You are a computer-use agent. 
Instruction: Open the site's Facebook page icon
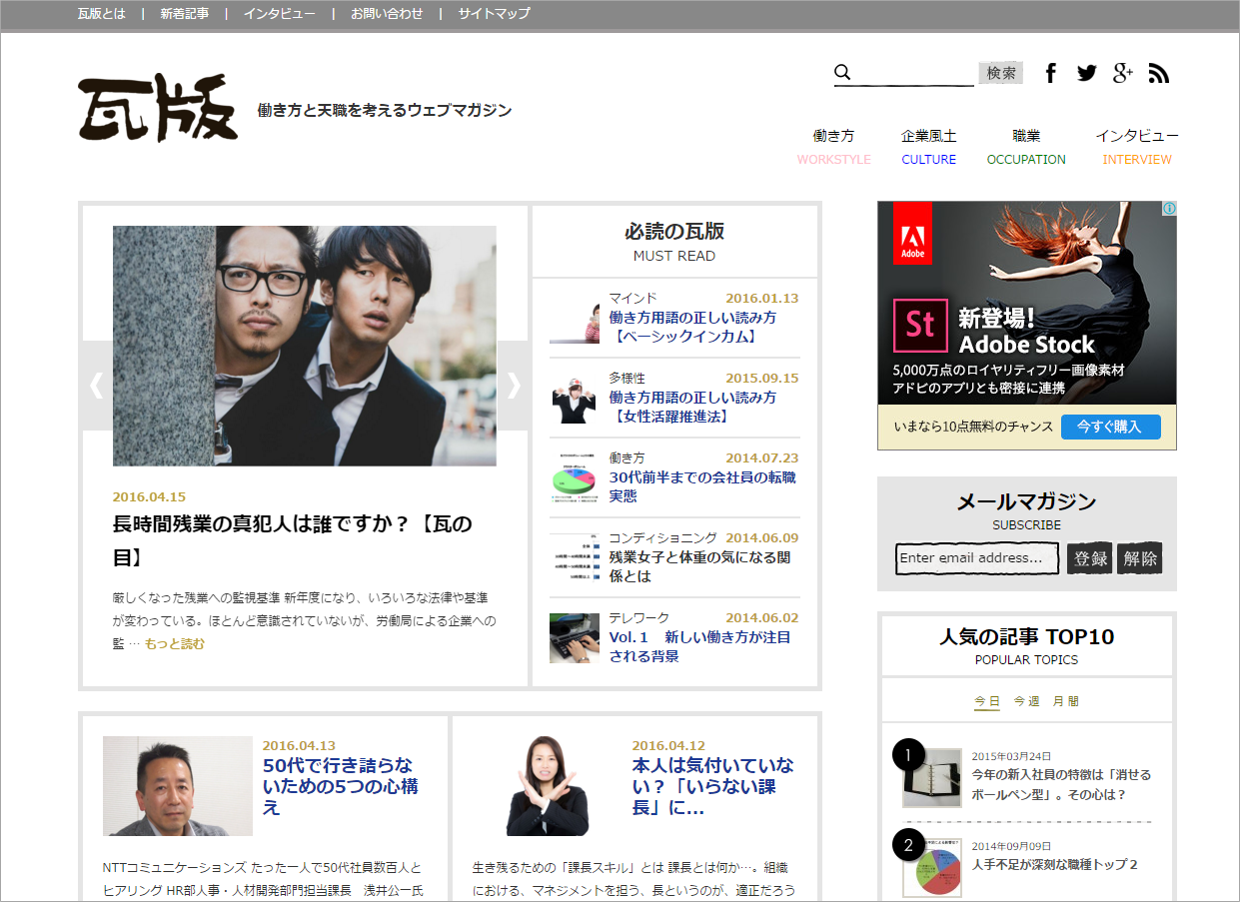(1050, 72)
